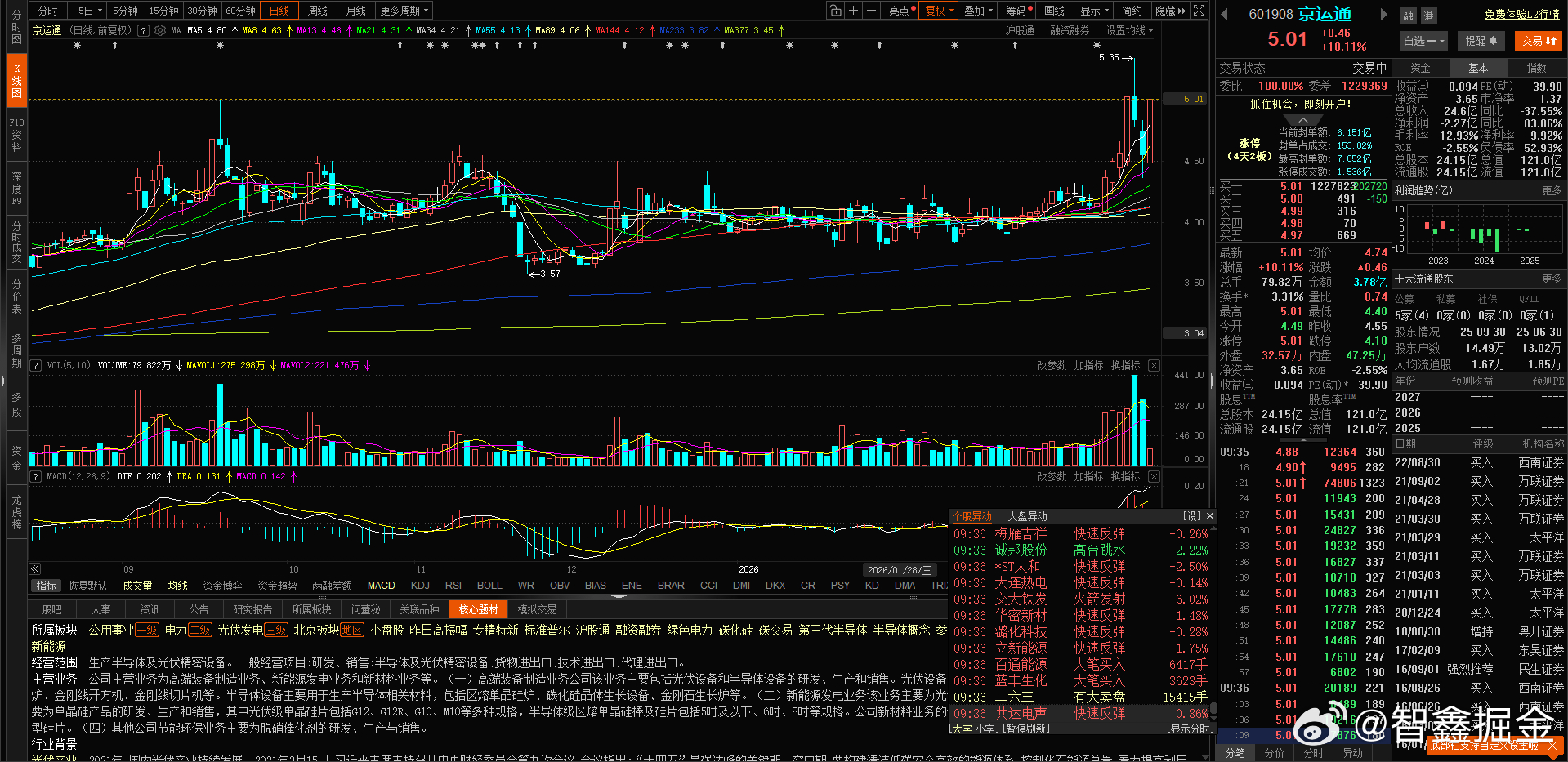
Task: Click the fullscreen expand icon on the toolbar
Action: click(1198, 10)
